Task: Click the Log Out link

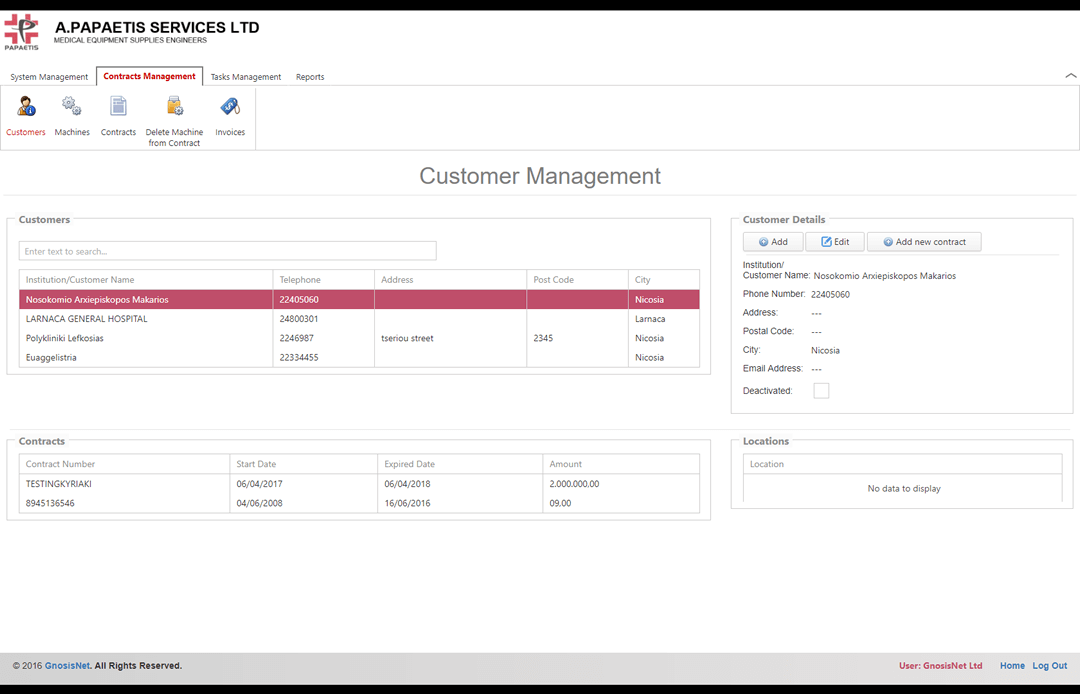Action: pos(1050,666)
